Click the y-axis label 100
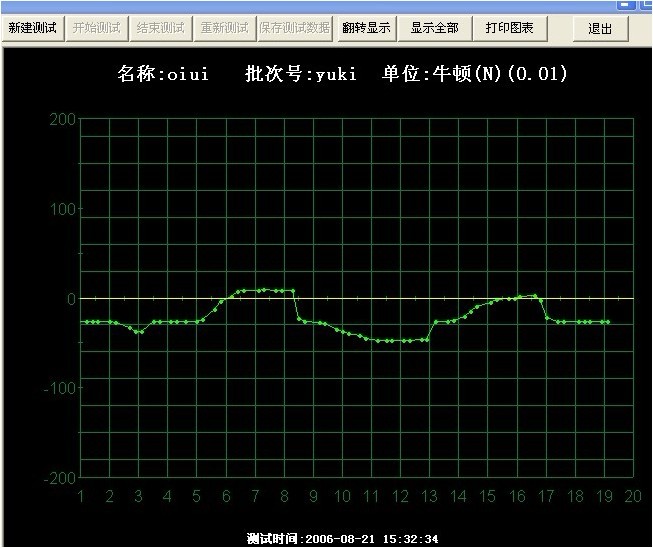Viewport: 653px width, 548px height. [x=62, y=209]
